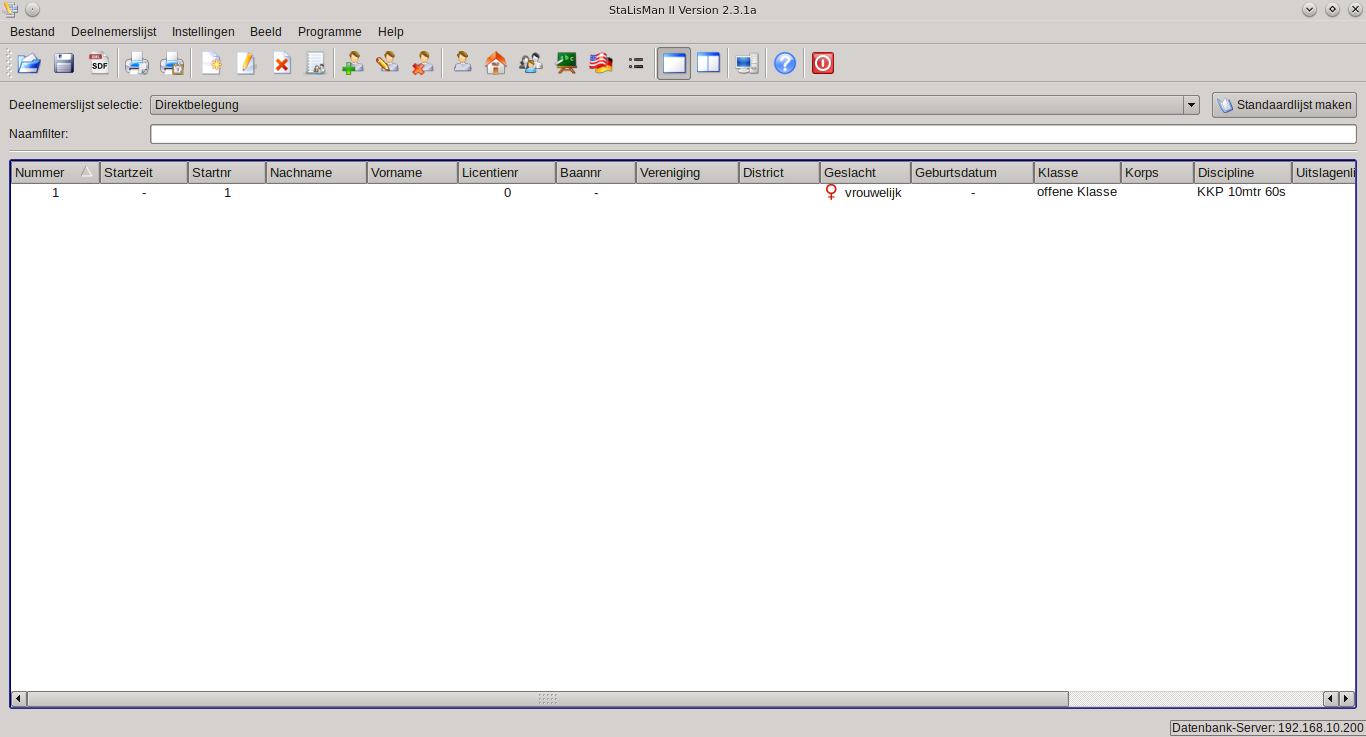Screen dimensions: 1366x737
Task: Click the open folder icon in toolbar
Action: (29, 64)
